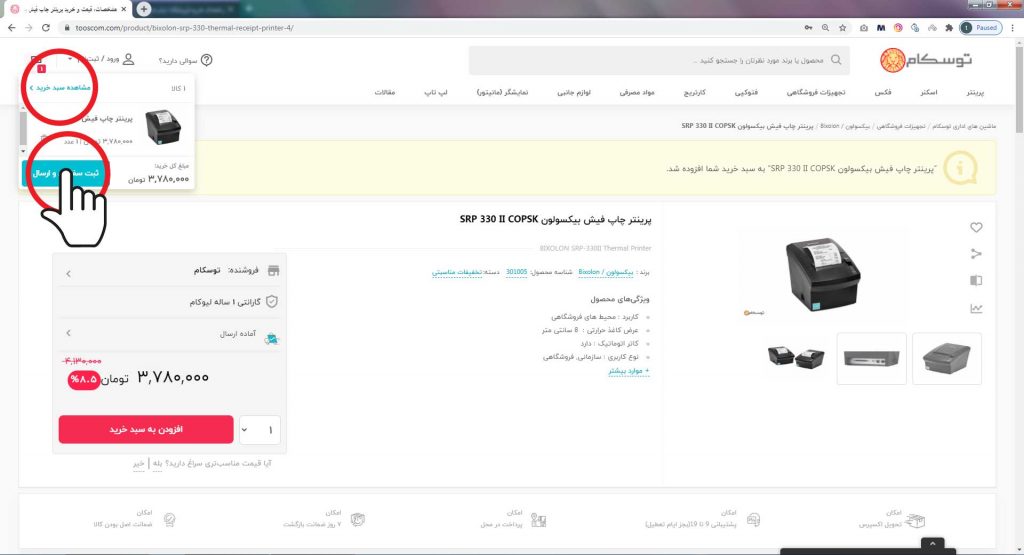The width and height of the screenshot is (1024, 555).
Task: Expand the فروشنده seller row chevron
Action: pyautogui.click(x=69, y=274)
